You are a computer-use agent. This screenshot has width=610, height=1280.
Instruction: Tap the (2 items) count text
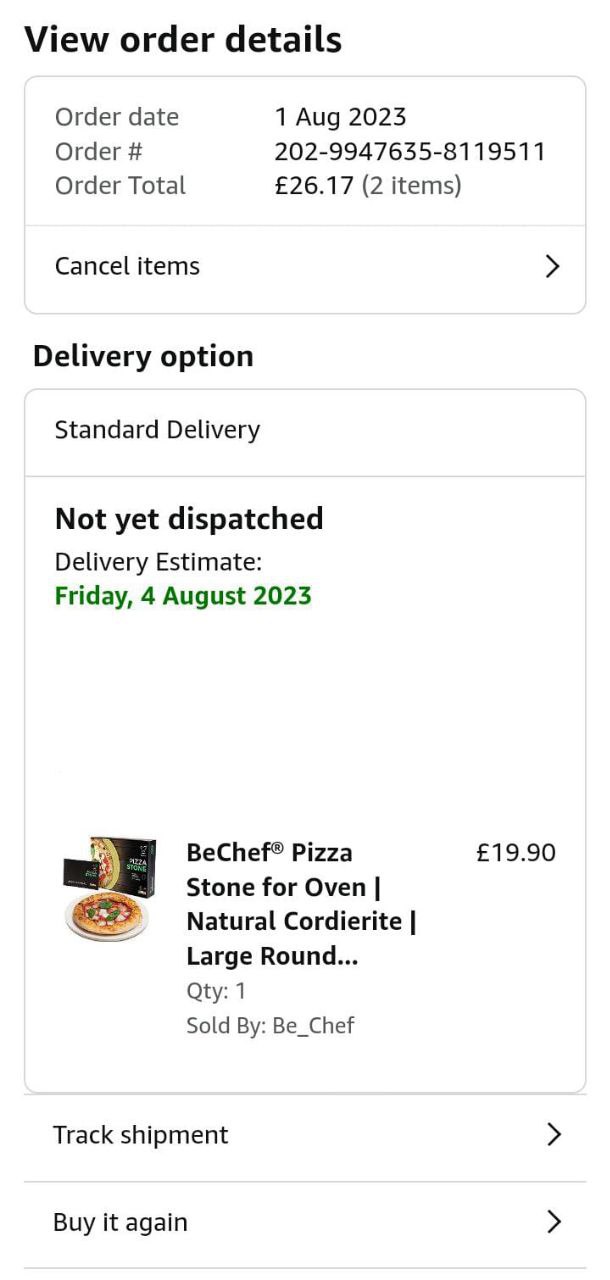point(412,185)
